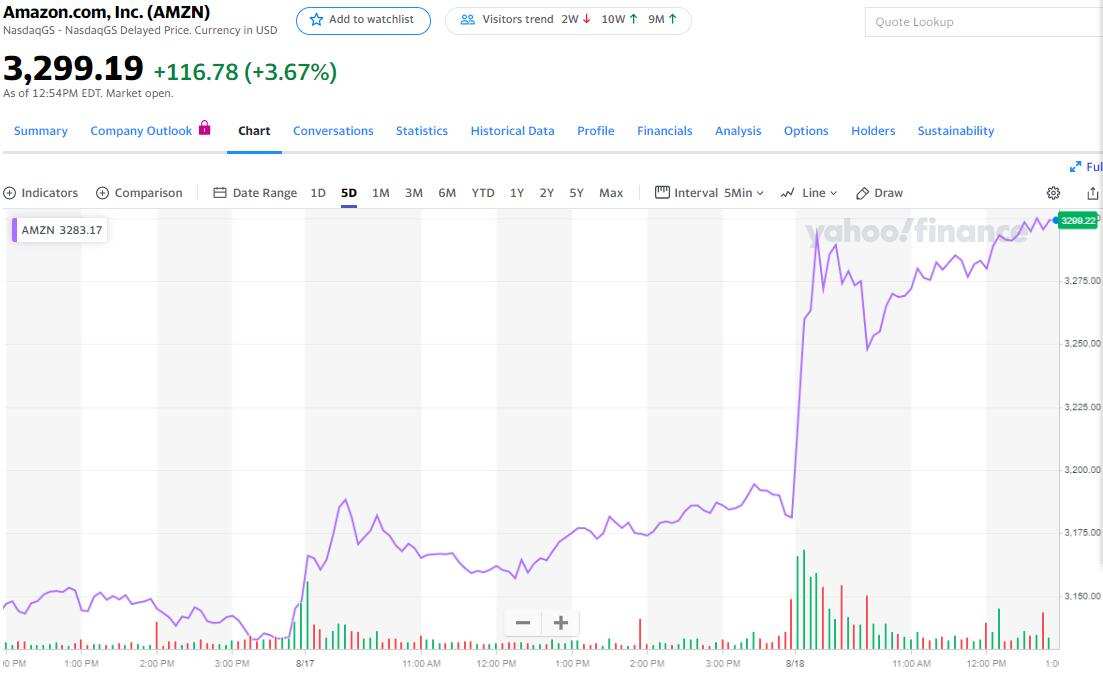Select the 6M range

coord(447,193)
